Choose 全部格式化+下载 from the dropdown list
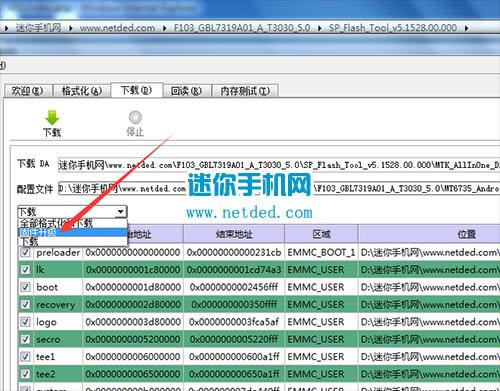This screenshot has height=391, width=500. pos(72,223)
